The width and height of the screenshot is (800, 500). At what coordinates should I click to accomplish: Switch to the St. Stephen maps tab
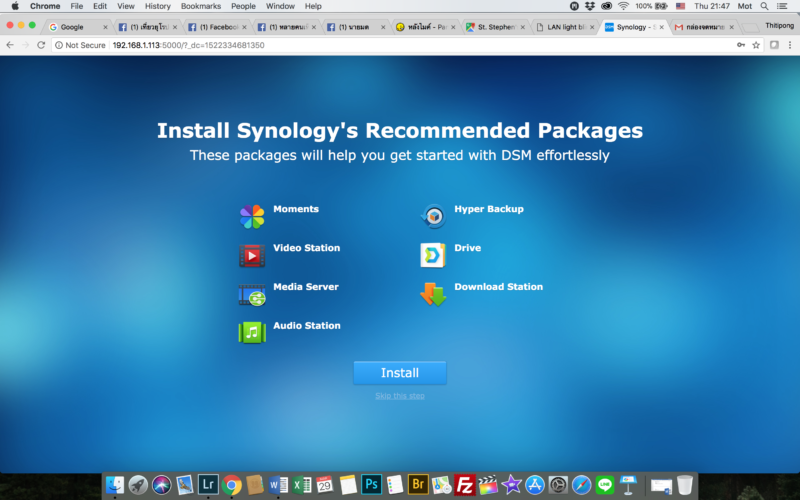(495, 27)
